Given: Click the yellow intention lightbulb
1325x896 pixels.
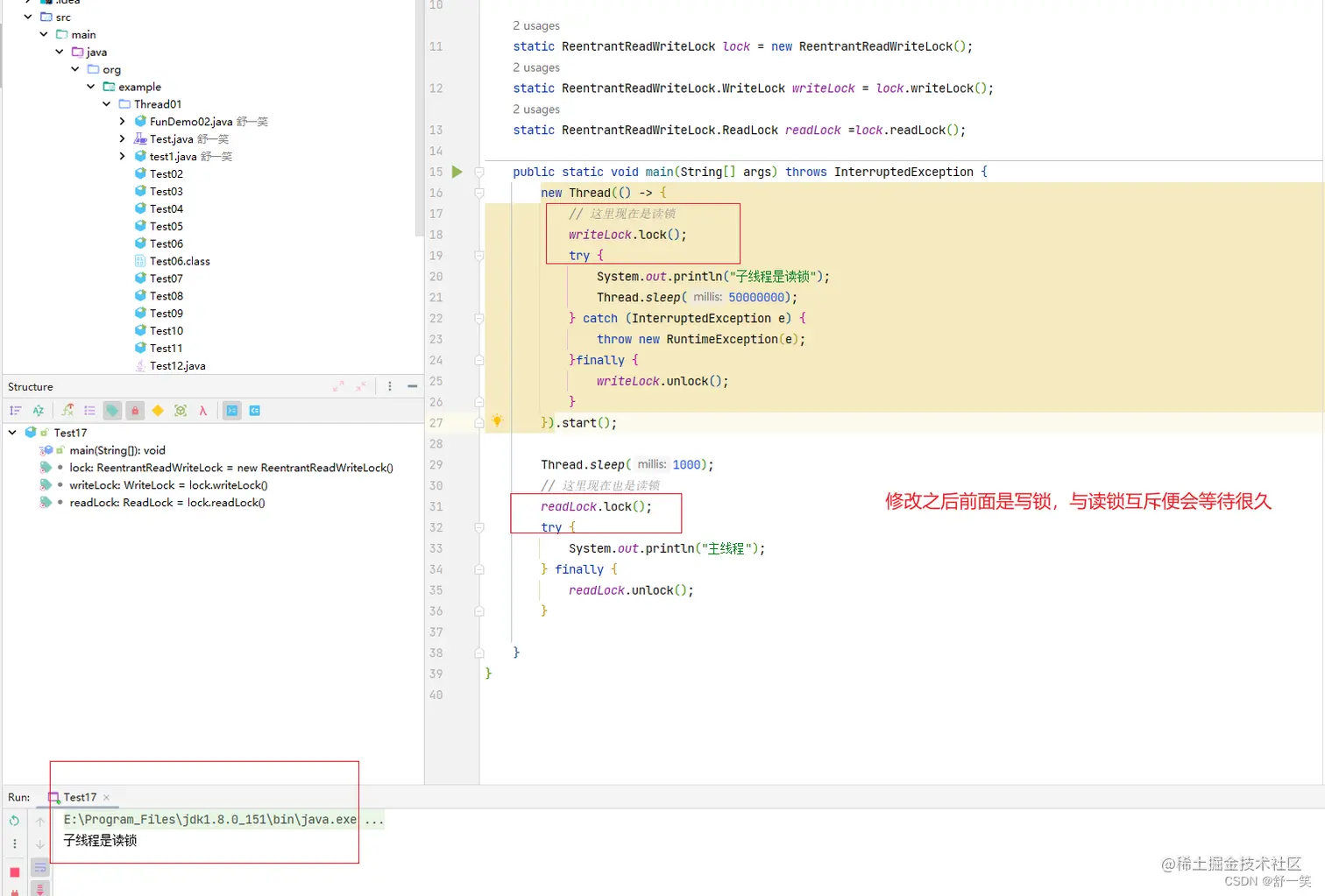Looking at the screenshot, I should point(497,421).
